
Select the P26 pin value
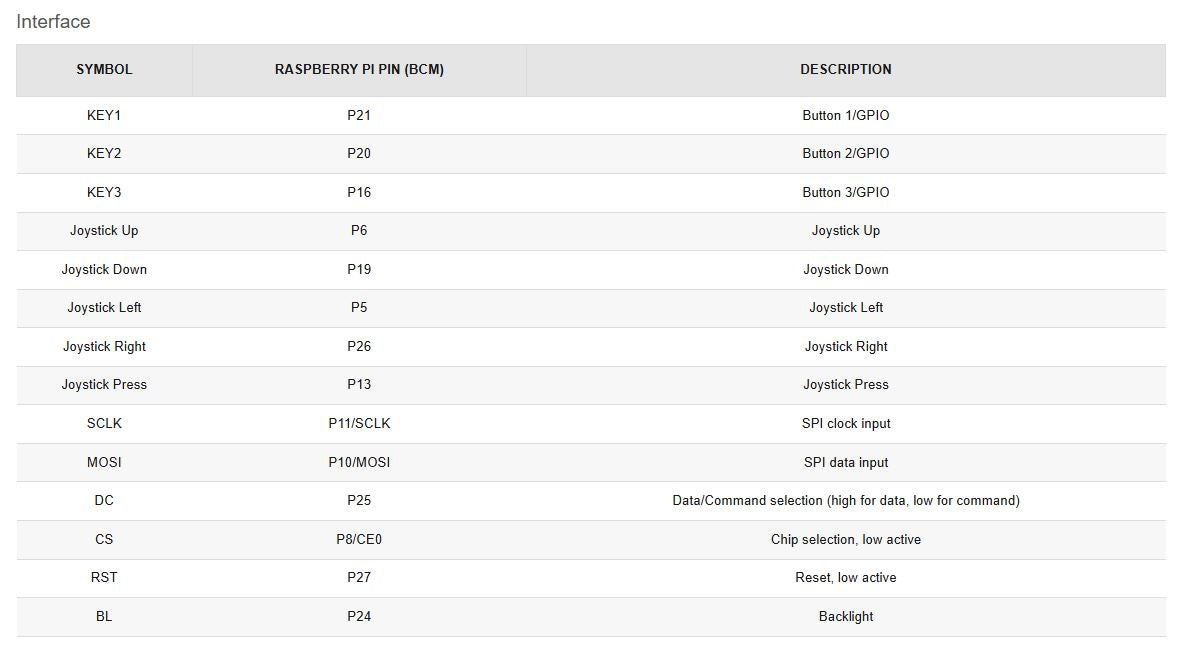coord(359,346)
